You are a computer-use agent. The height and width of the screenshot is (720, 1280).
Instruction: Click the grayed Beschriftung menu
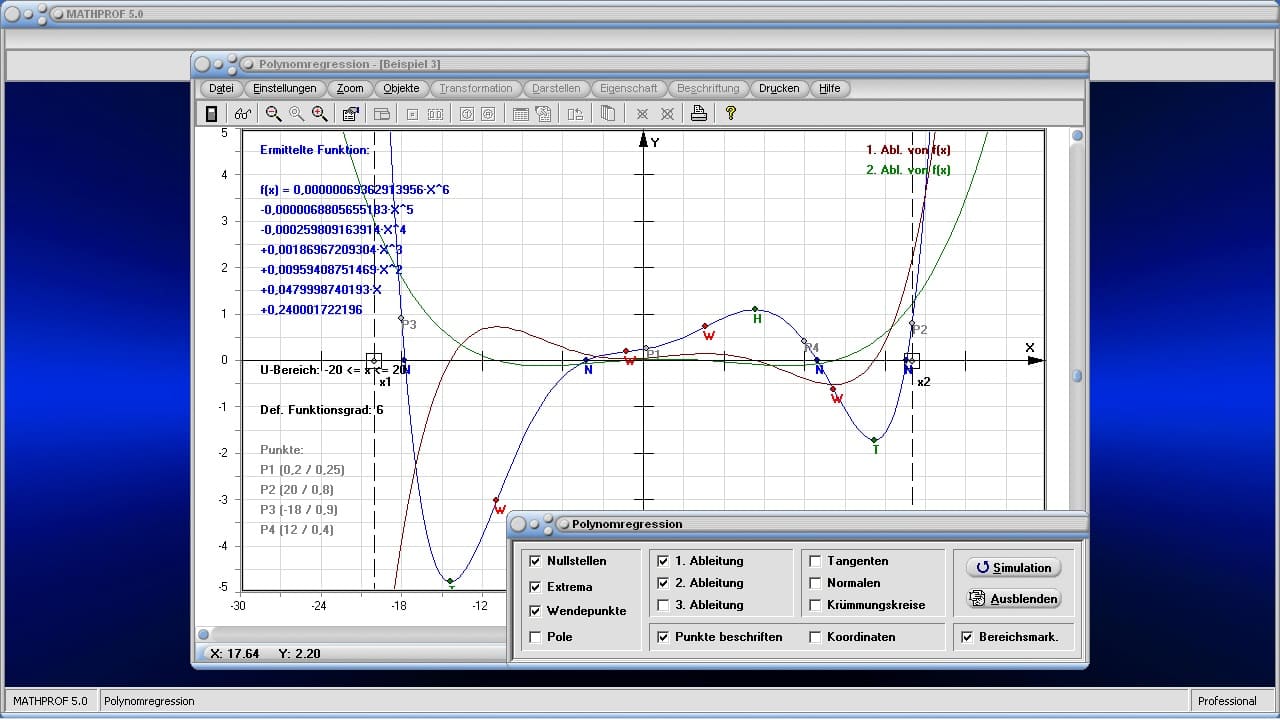point(708,88)
